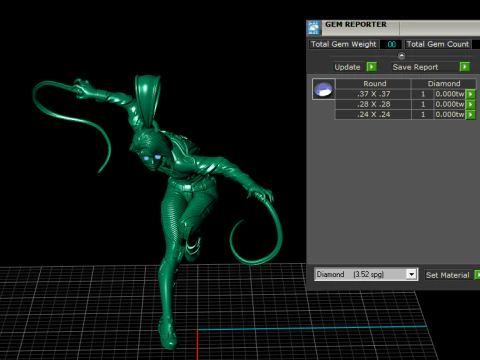Click quantity 1 in .37 X .37 row
The width and height of the screenshot is (480, 360).
coord(423,94)
